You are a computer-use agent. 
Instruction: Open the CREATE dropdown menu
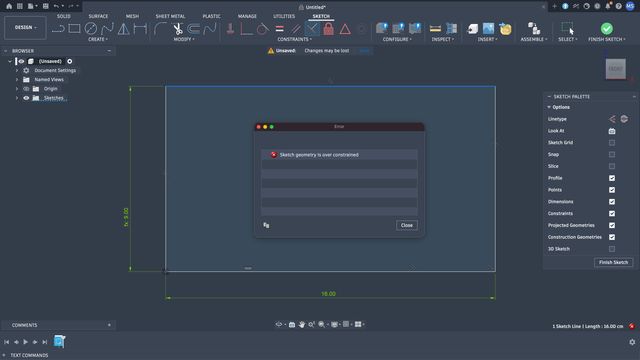click(98, 39)
